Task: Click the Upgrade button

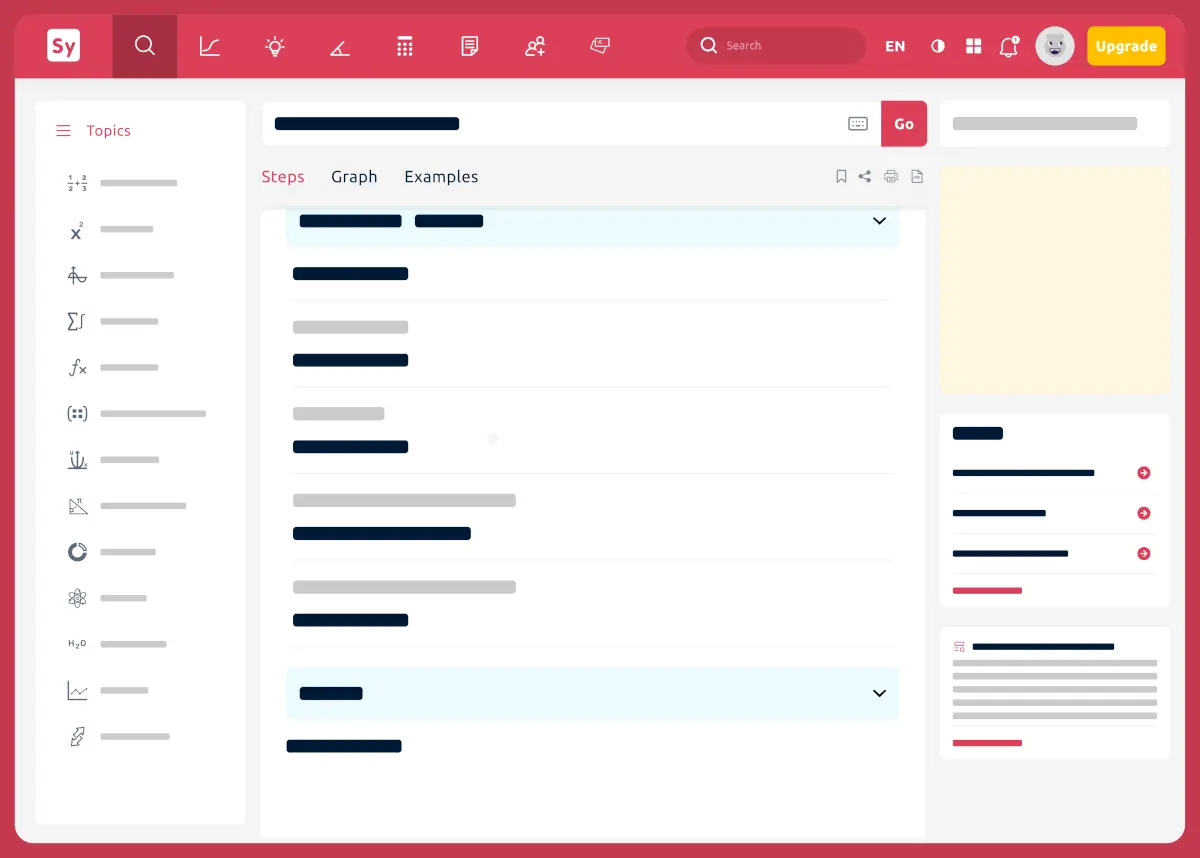Action: [x=1126, y=46]
